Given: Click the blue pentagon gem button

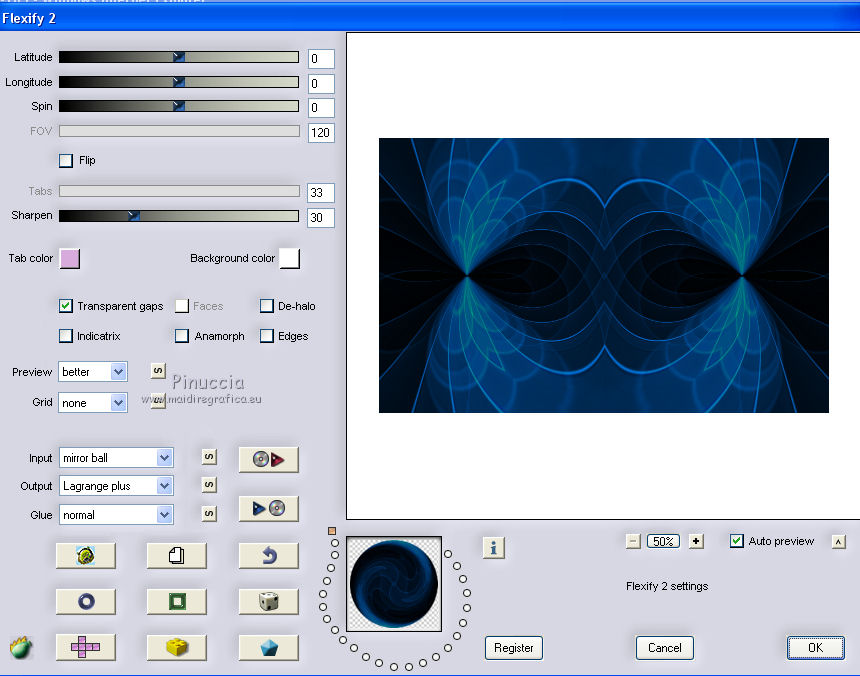Looking at the screenshot, I should (268, 647).
